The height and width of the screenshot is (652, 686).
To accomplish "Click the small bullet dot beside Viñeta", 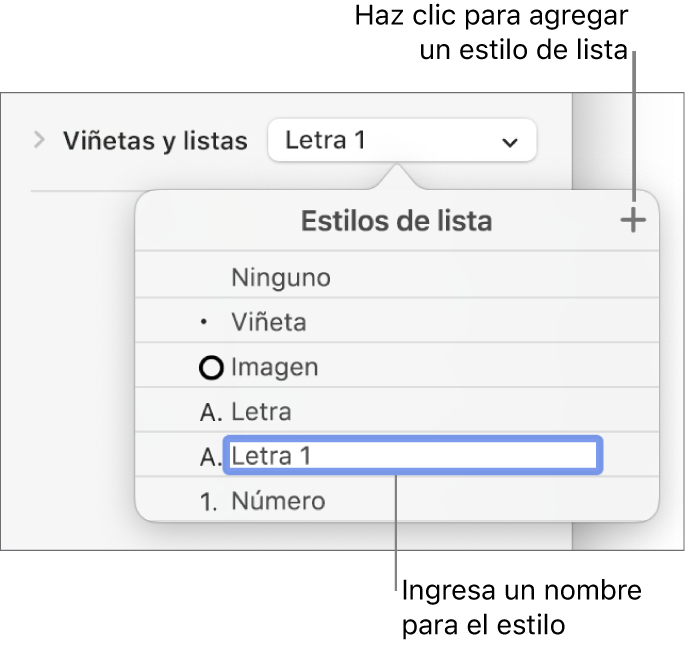I will (x=207, y=323).
